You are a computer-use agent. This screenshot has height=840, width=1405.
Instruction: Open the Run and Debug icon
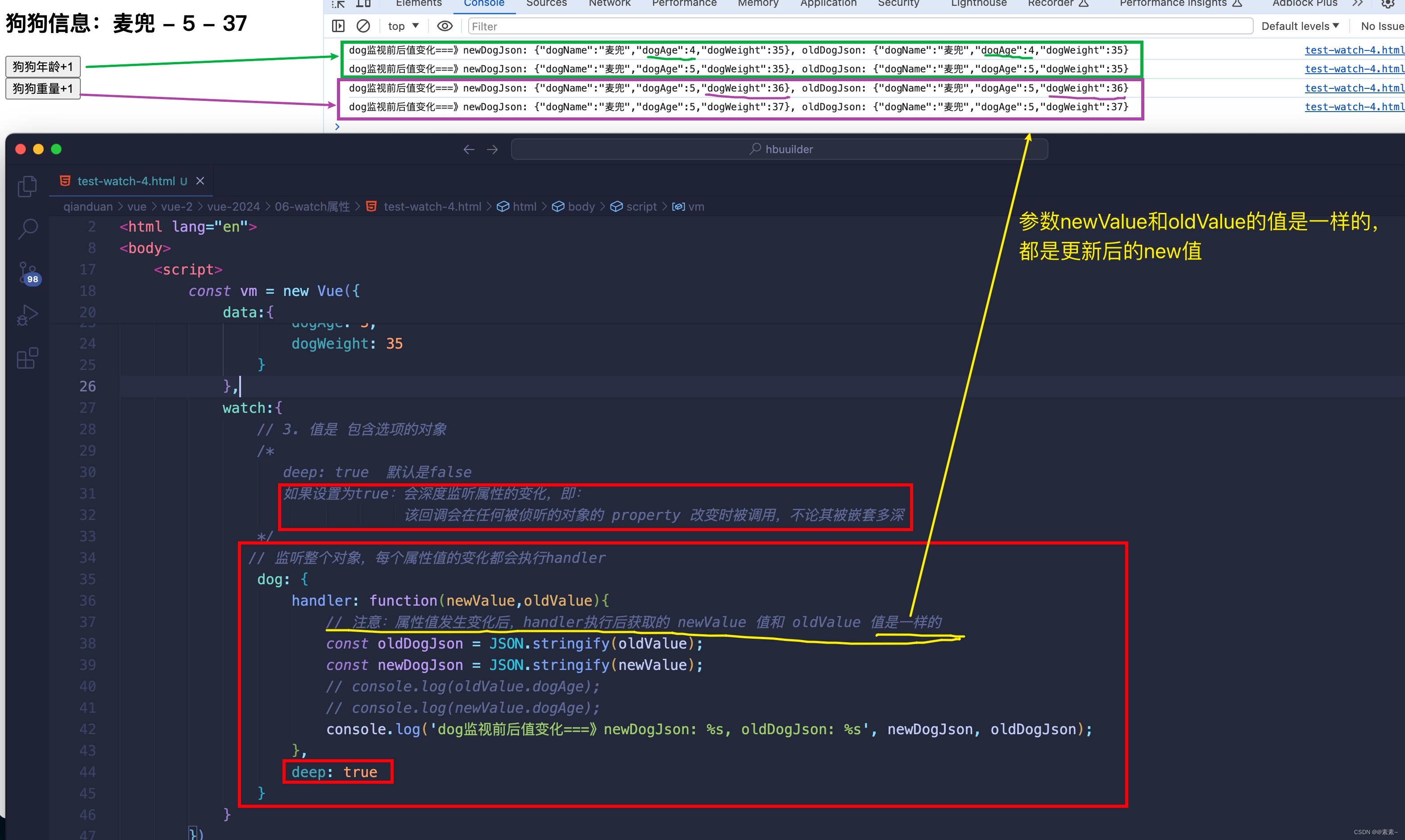point(27,315)
